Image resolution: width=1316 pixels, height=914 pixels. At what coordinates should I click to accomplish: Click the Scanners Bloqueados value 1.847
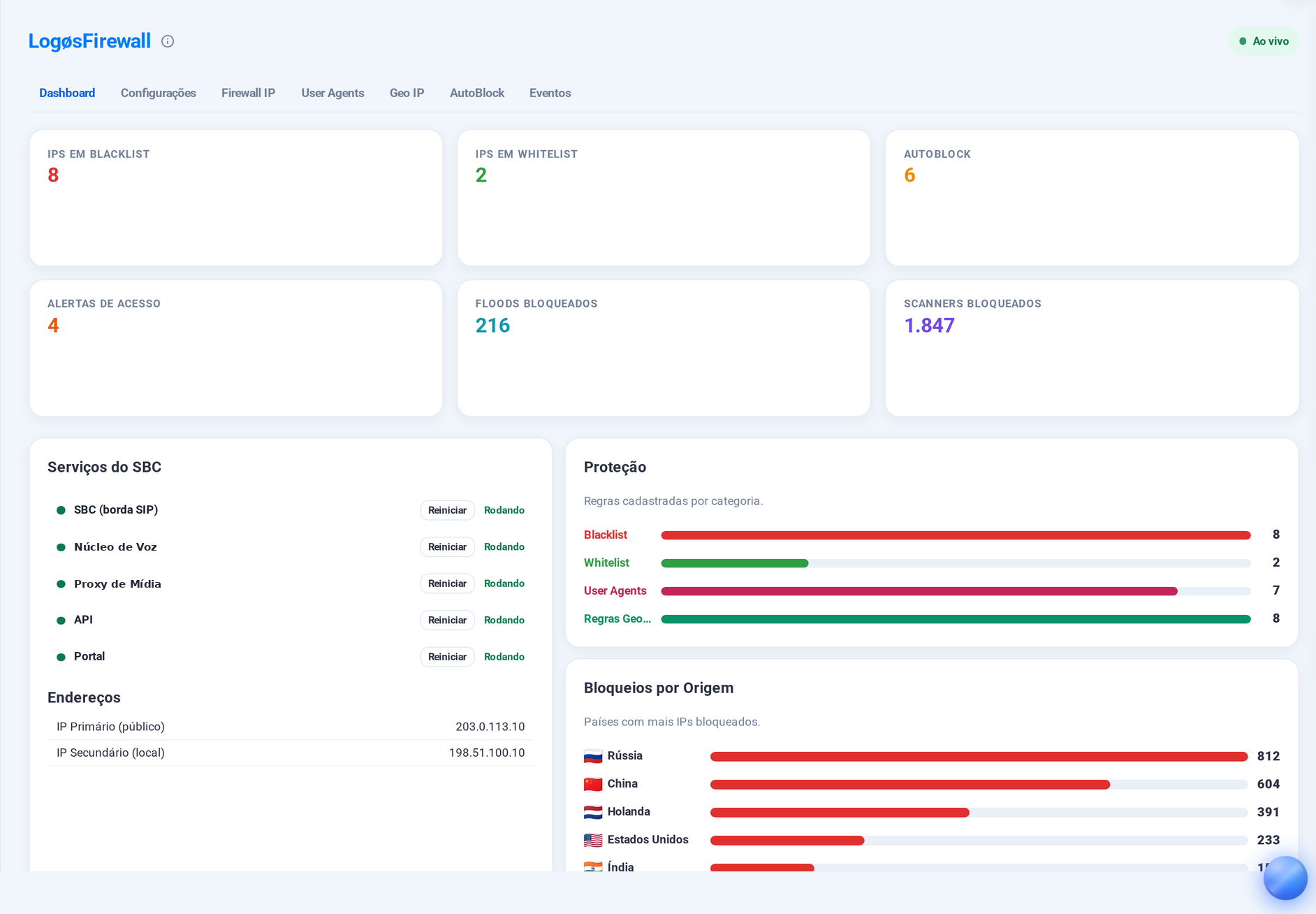coord(929,326)
